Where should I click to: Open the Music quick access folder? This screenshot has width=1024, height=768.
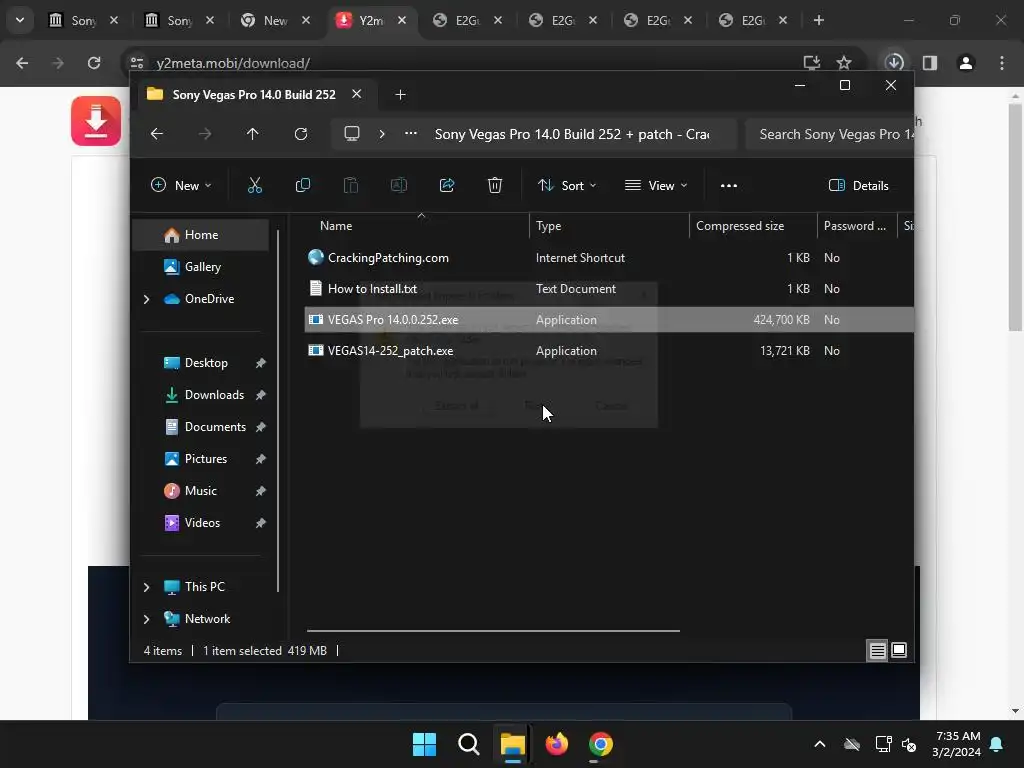click(200, 491)
